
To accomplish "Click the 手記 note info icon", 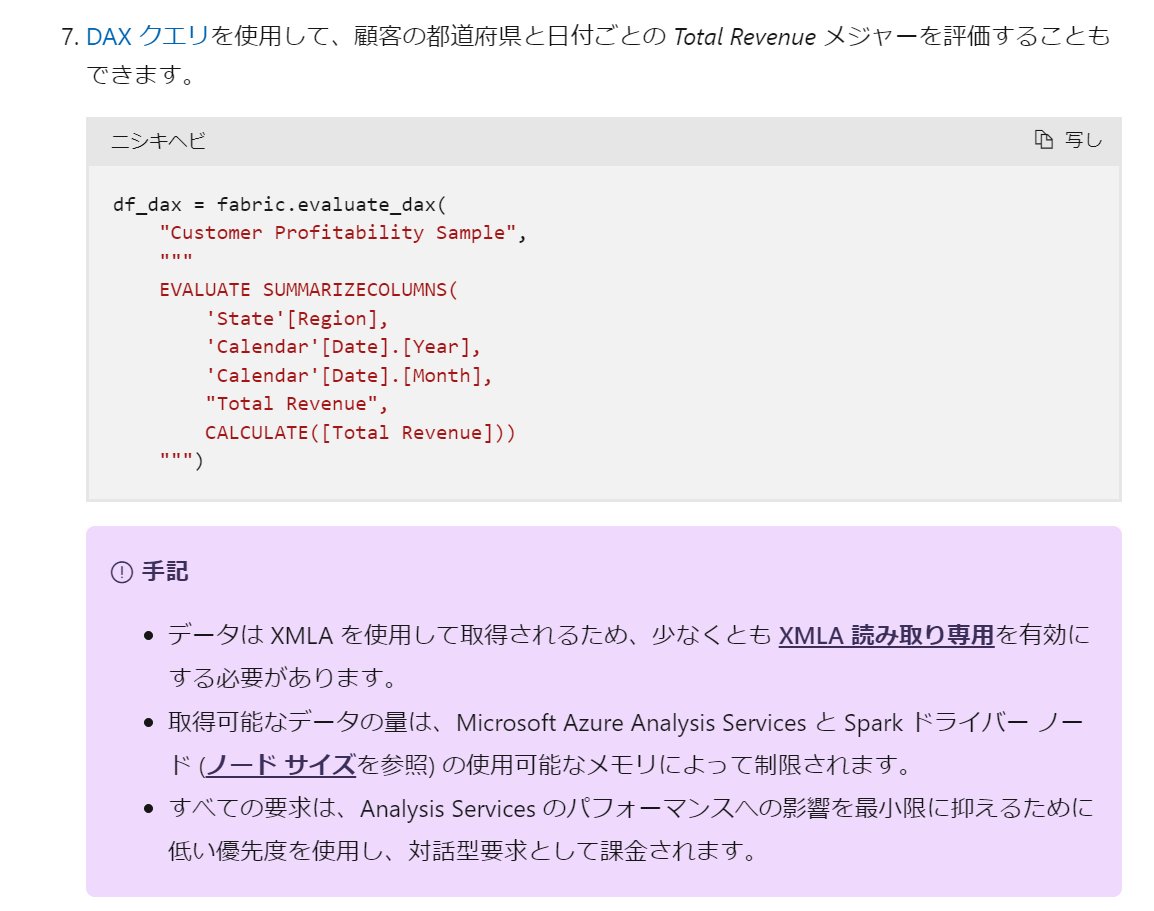I will (x=121, y=572).
